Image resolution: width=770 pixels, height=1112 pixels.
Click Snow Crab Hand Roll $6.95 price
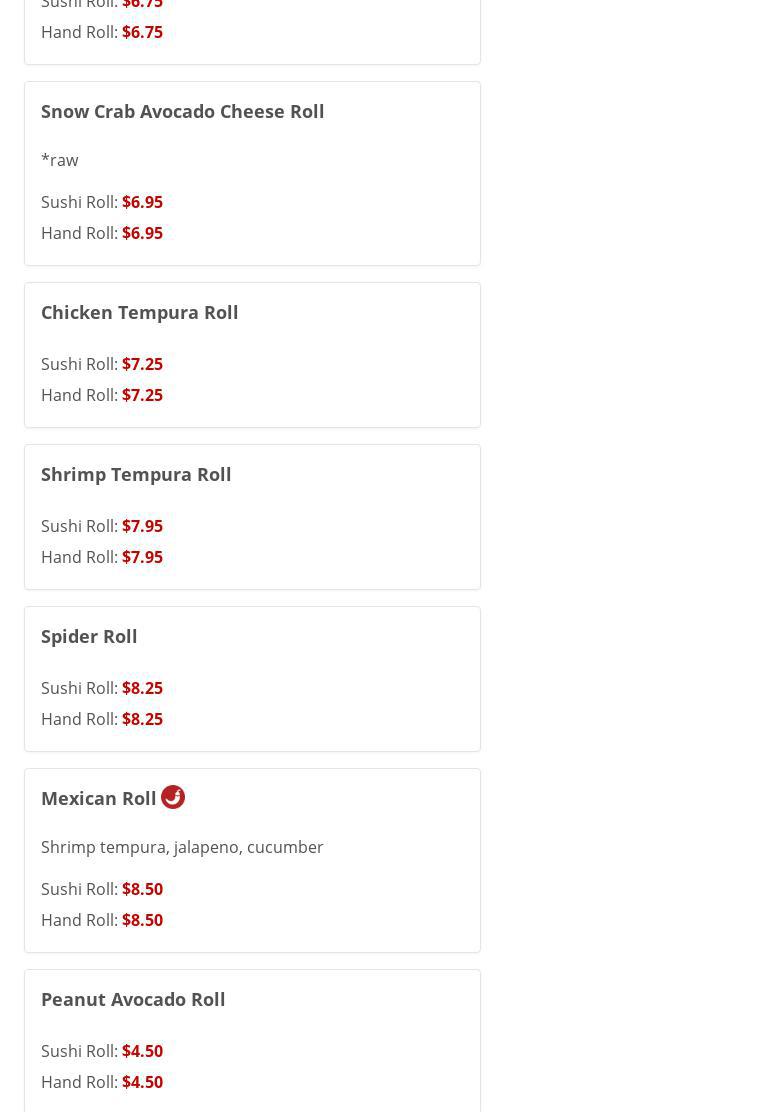click(x=142, y=233)
